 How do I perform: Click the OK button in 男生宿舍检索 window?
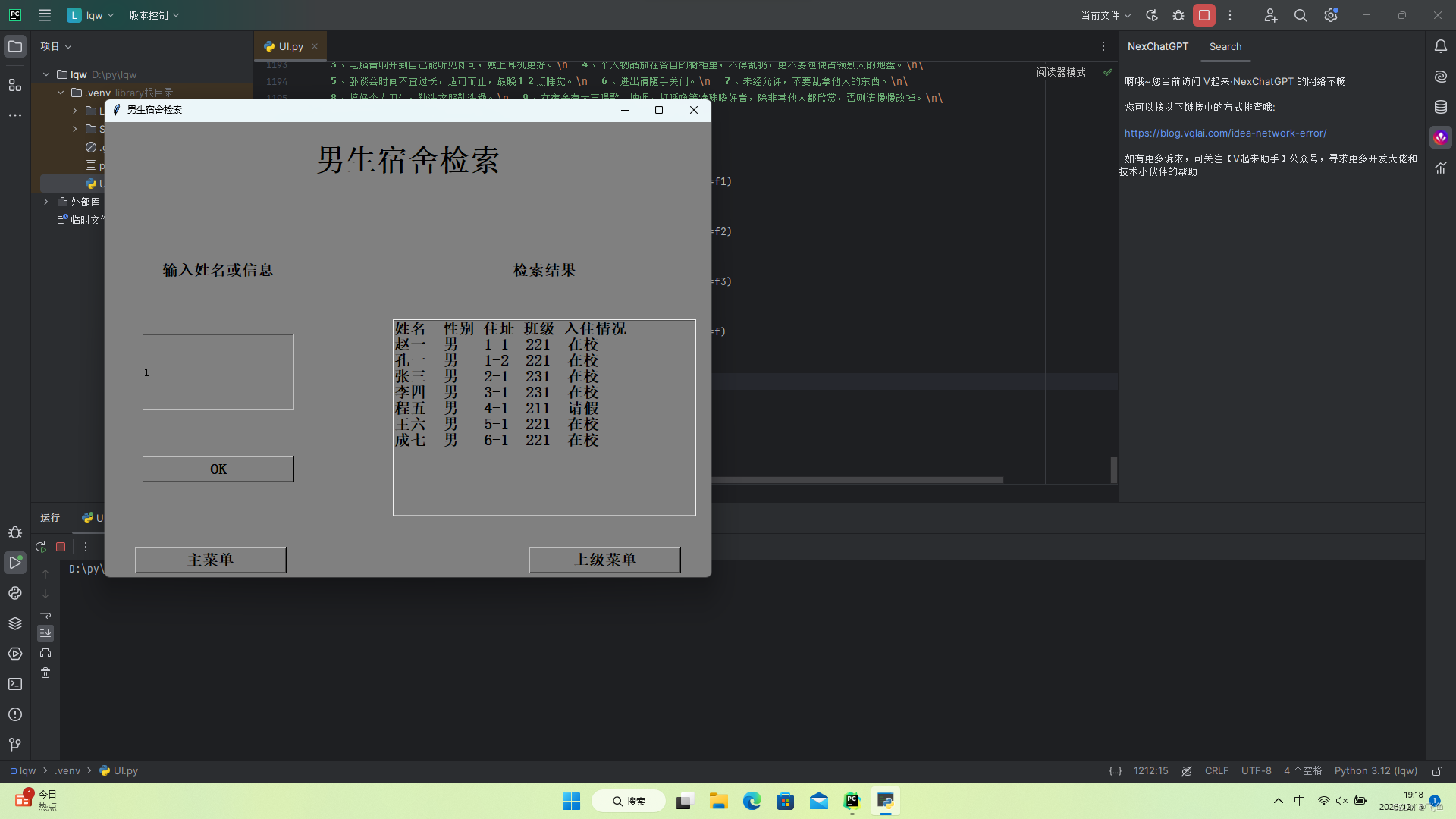218,469
